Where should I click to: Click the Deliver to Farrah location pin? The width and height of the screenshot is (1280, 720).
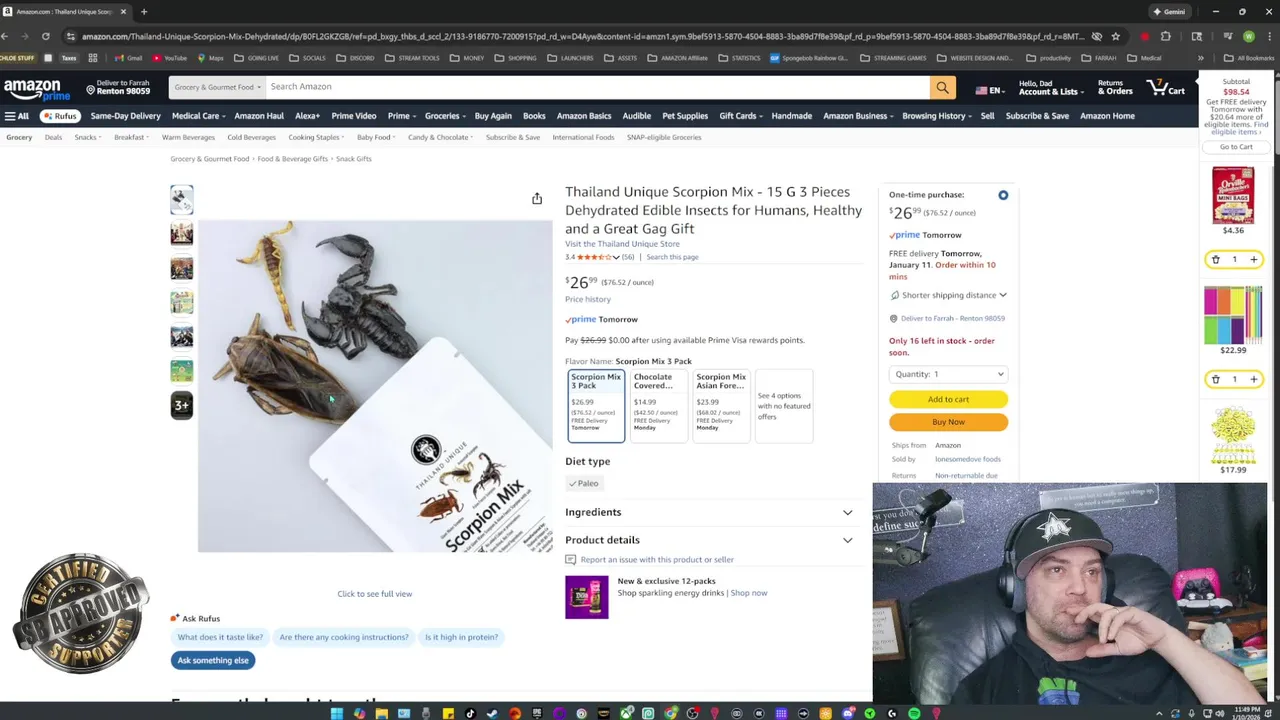point(93,91)
